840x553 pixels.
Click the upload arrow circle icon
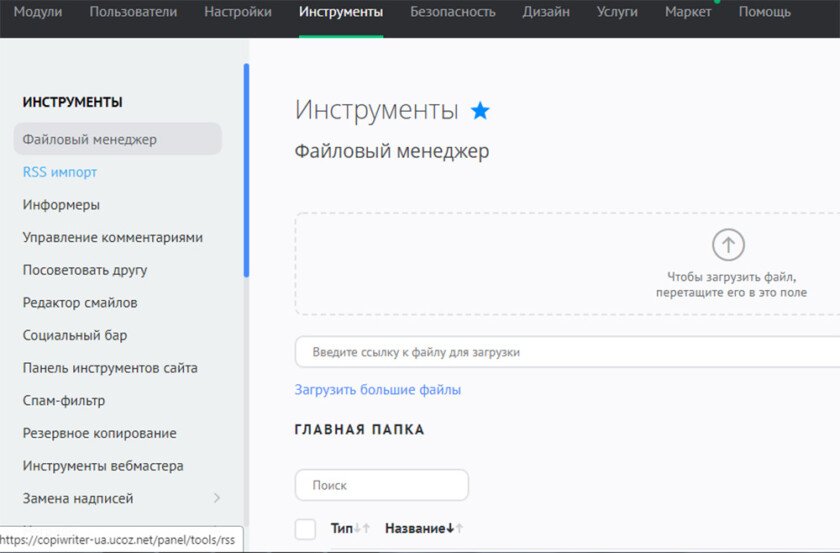click(728, 245)
